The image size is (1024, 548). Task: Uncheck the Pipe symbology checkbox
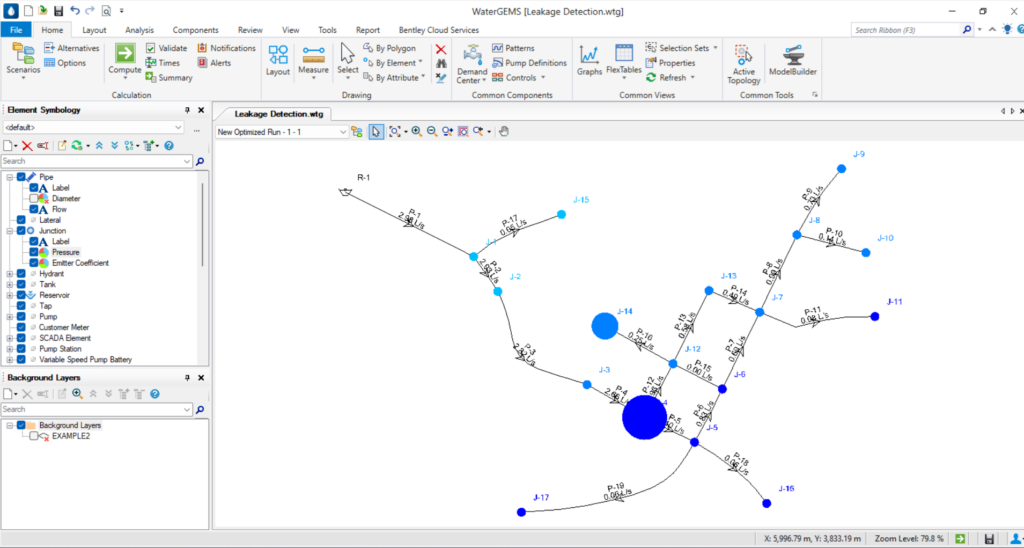coord(22,177)
